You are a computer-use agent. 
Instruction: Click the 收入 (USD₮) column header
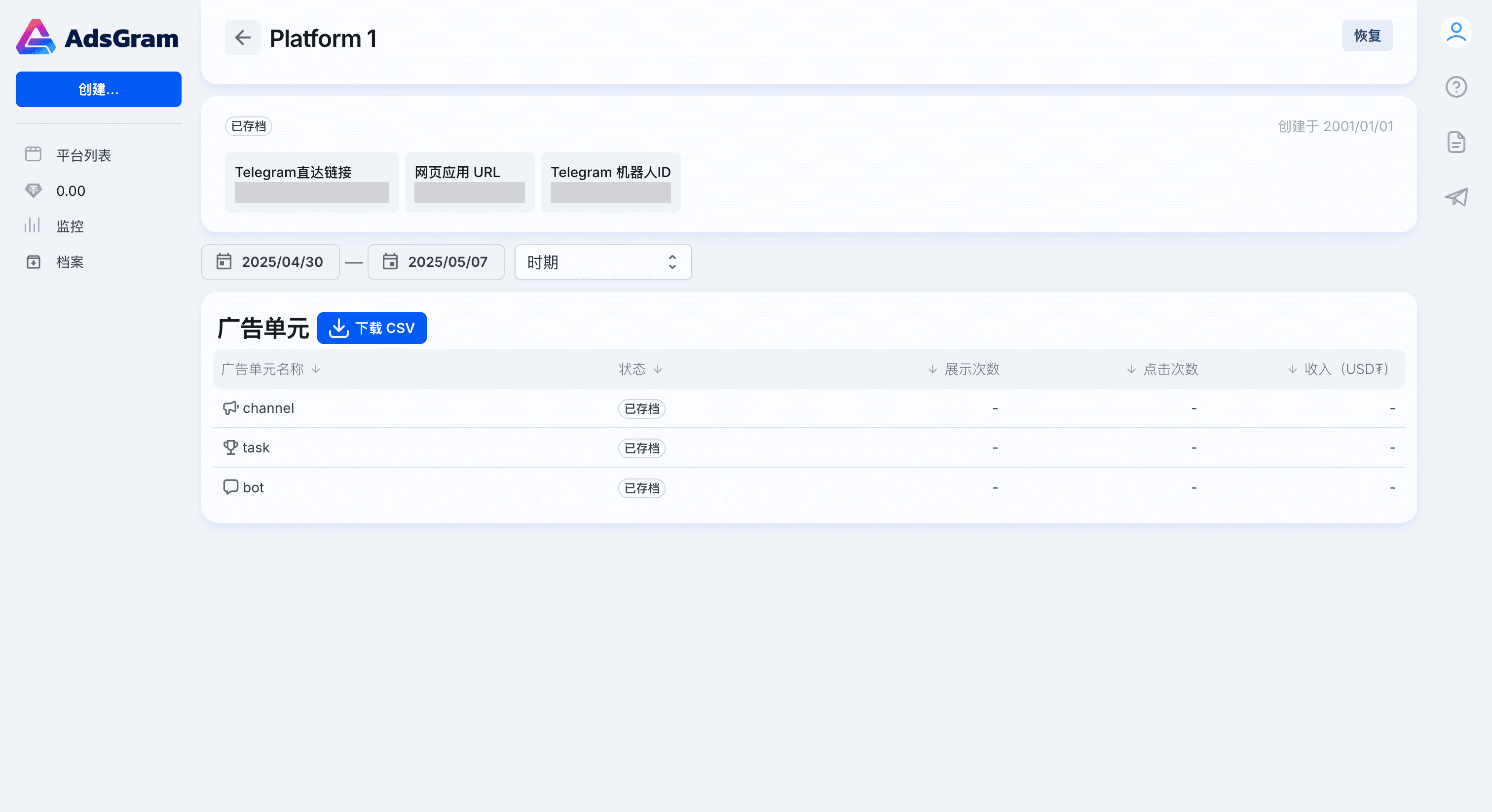pyautogui.click(x=1346, y=369)
